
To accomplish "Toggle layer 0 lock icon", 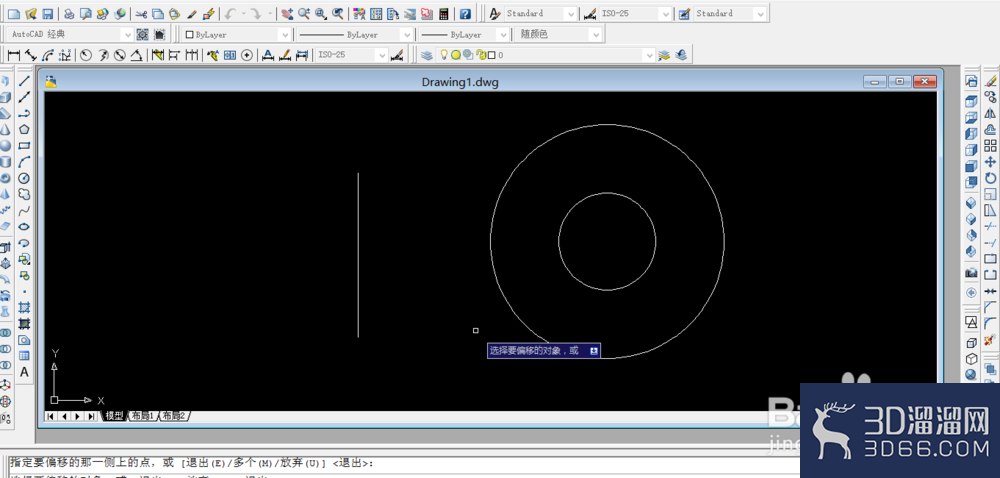I will tap(482, 55).
